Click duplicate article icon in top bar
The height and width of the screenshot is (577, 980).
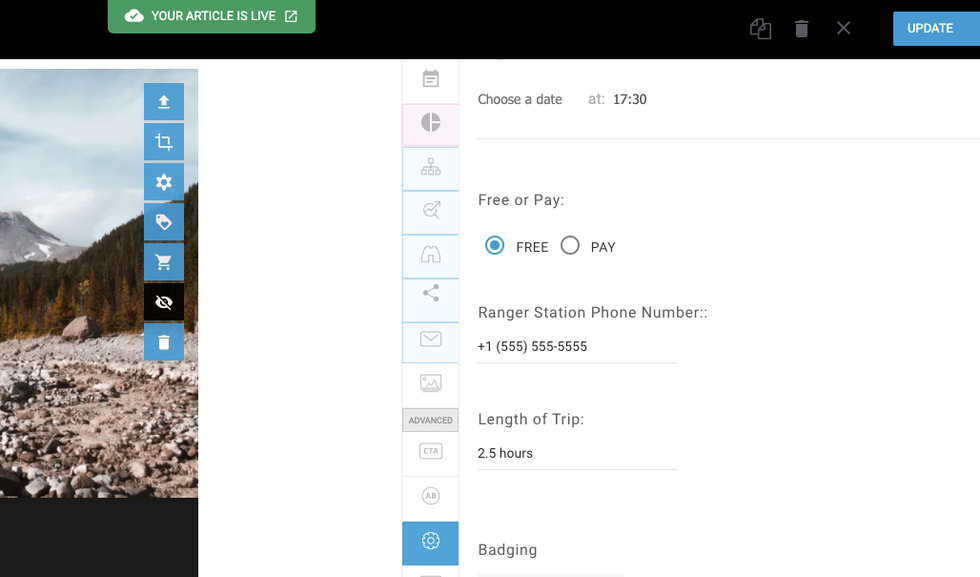click(x=760, y=29)
